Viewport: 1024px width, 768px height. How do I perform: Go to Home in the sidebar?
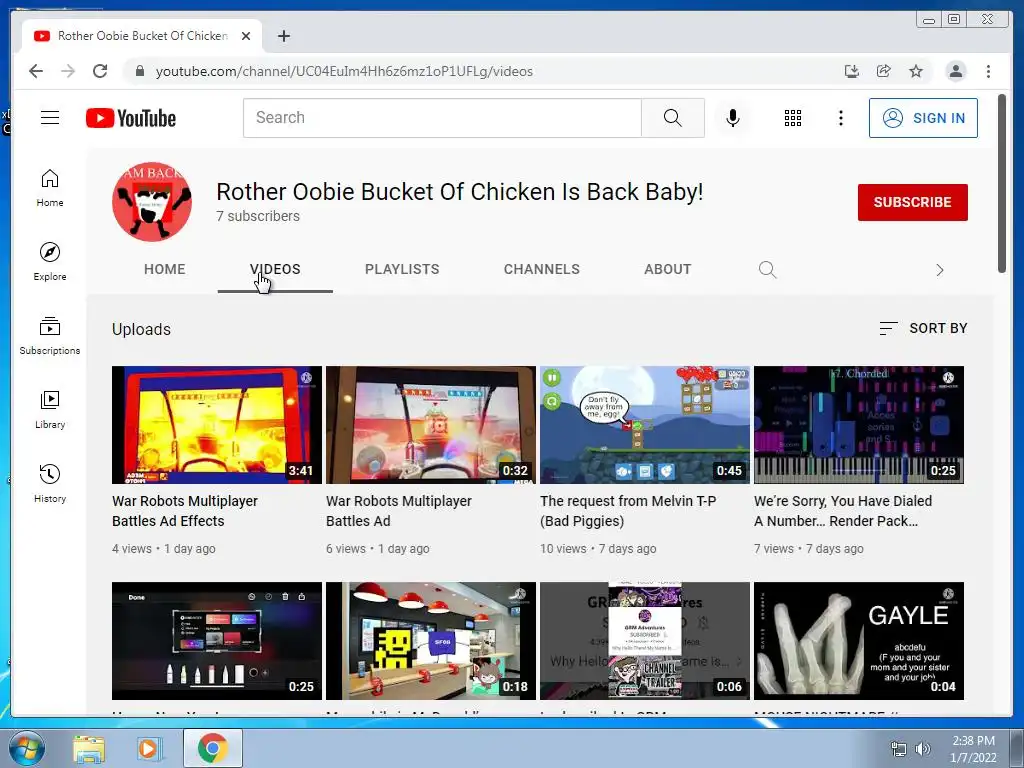(x=50, y=188)
